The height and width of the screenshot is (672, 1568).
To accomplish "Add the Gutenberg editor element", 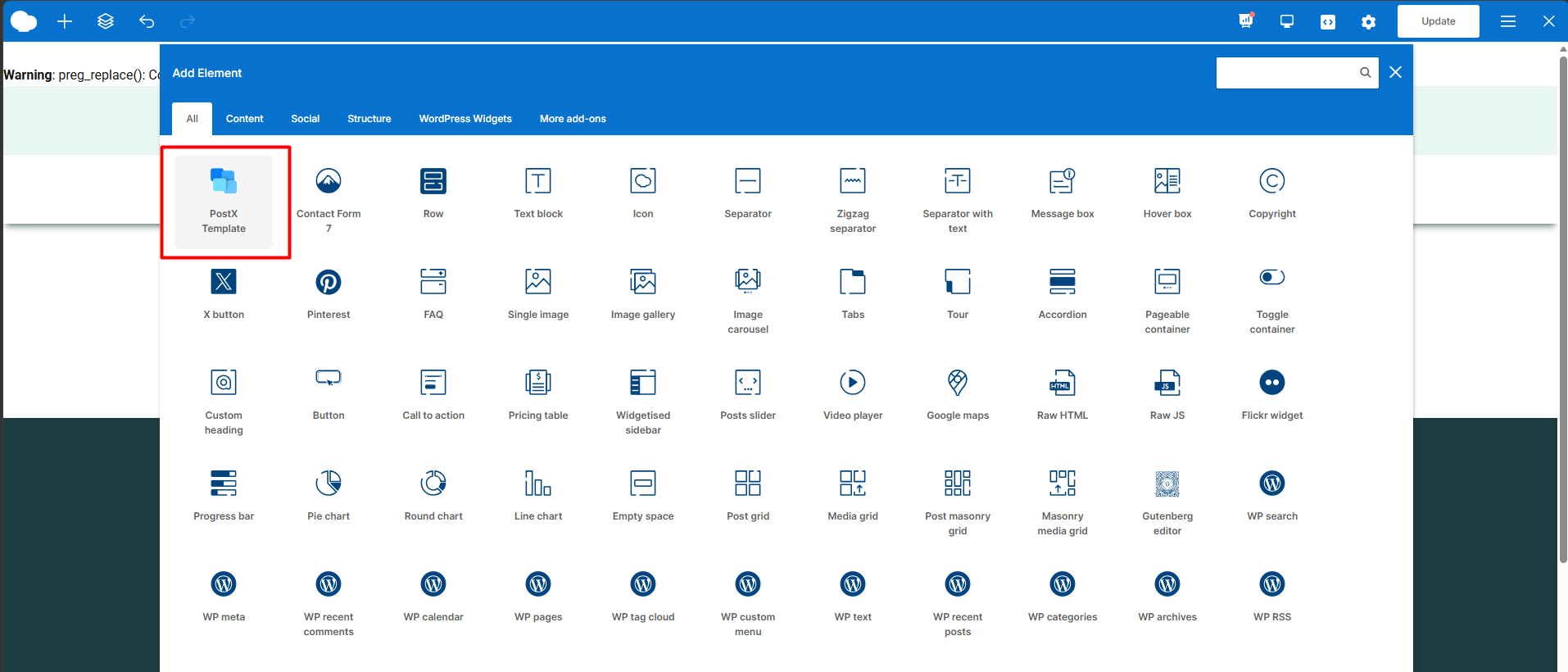I will (1167, 504).
